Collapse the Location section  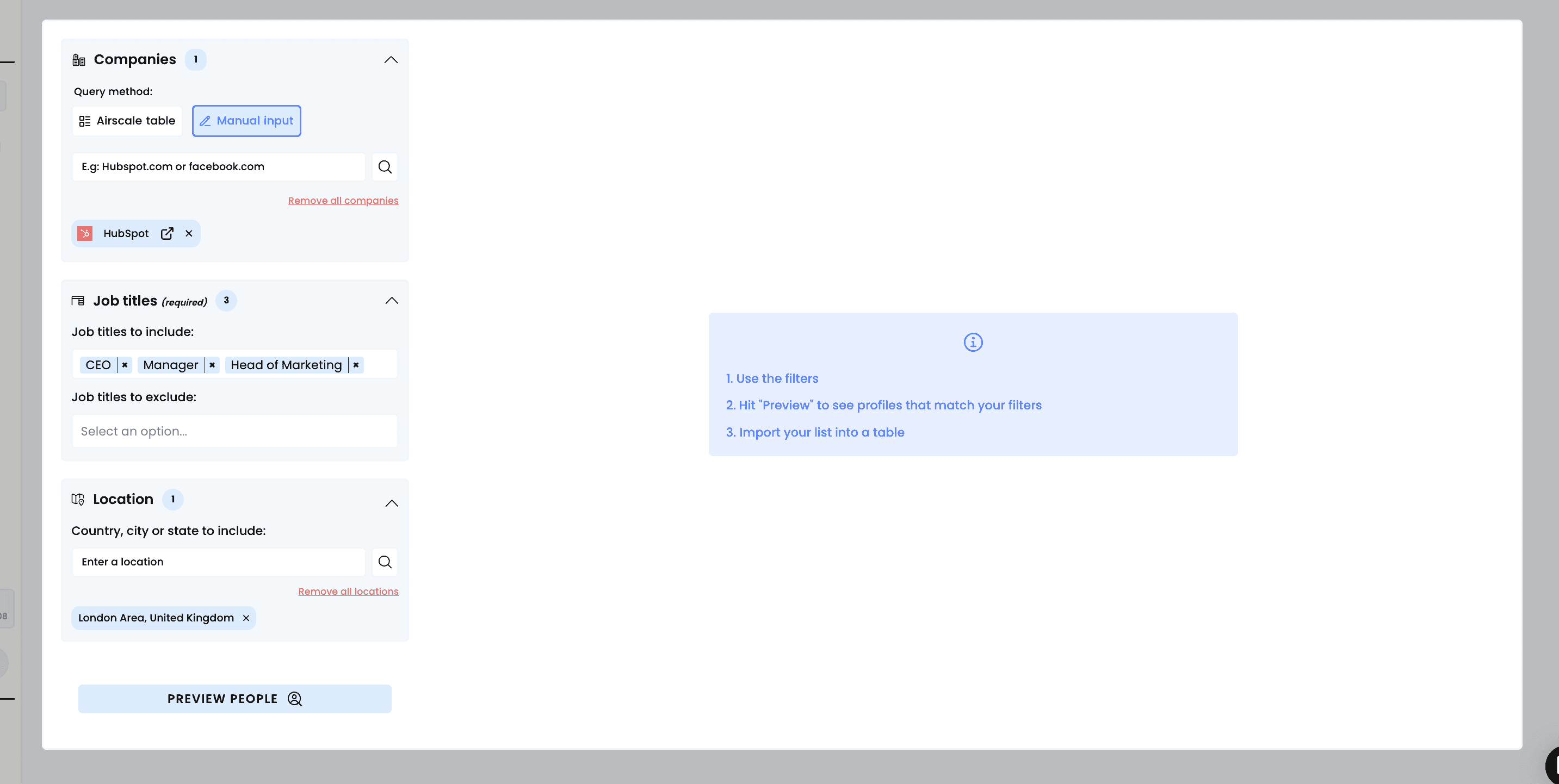click(x=392, y=503)
